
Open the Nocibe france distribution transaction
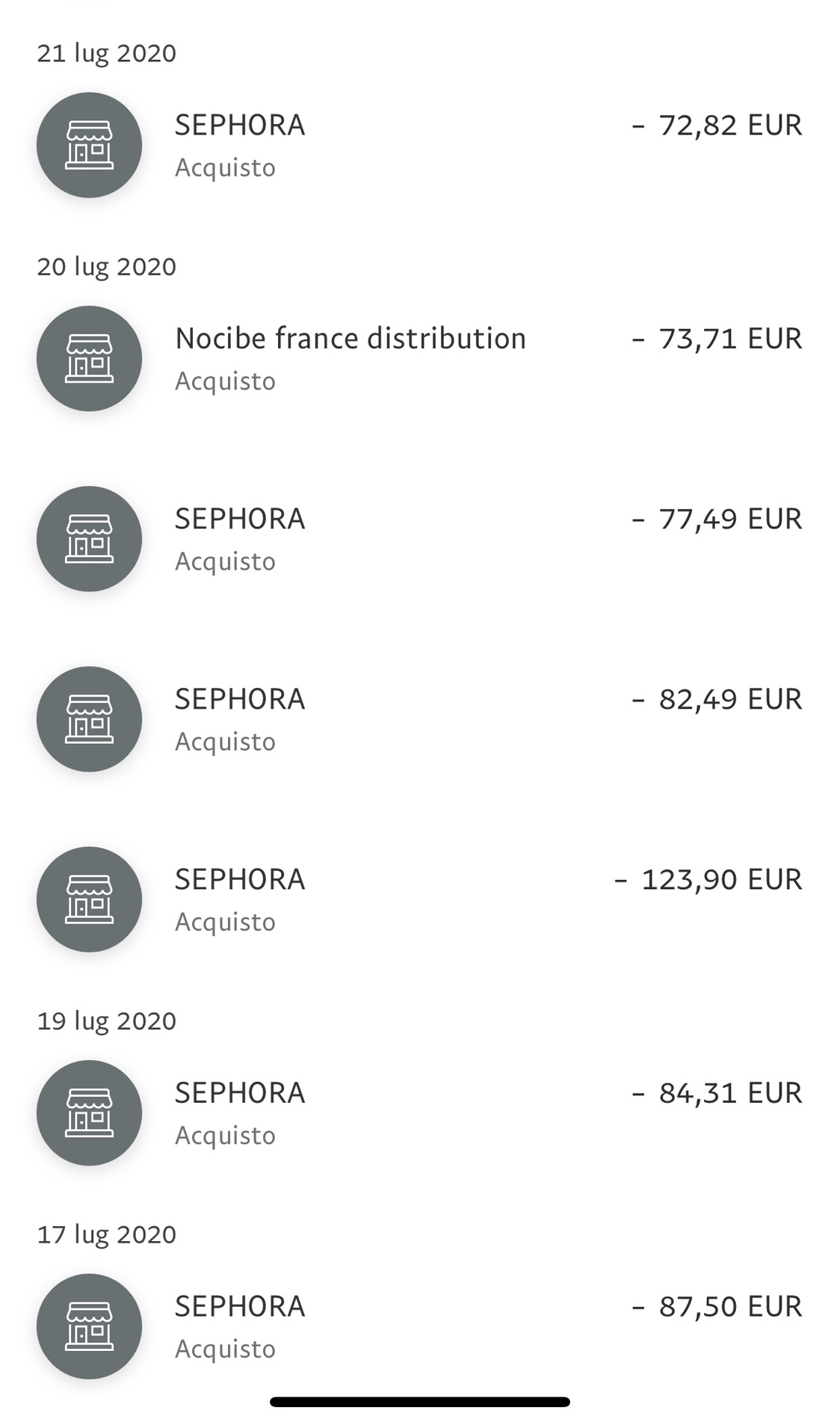click(x=420, y=359)
